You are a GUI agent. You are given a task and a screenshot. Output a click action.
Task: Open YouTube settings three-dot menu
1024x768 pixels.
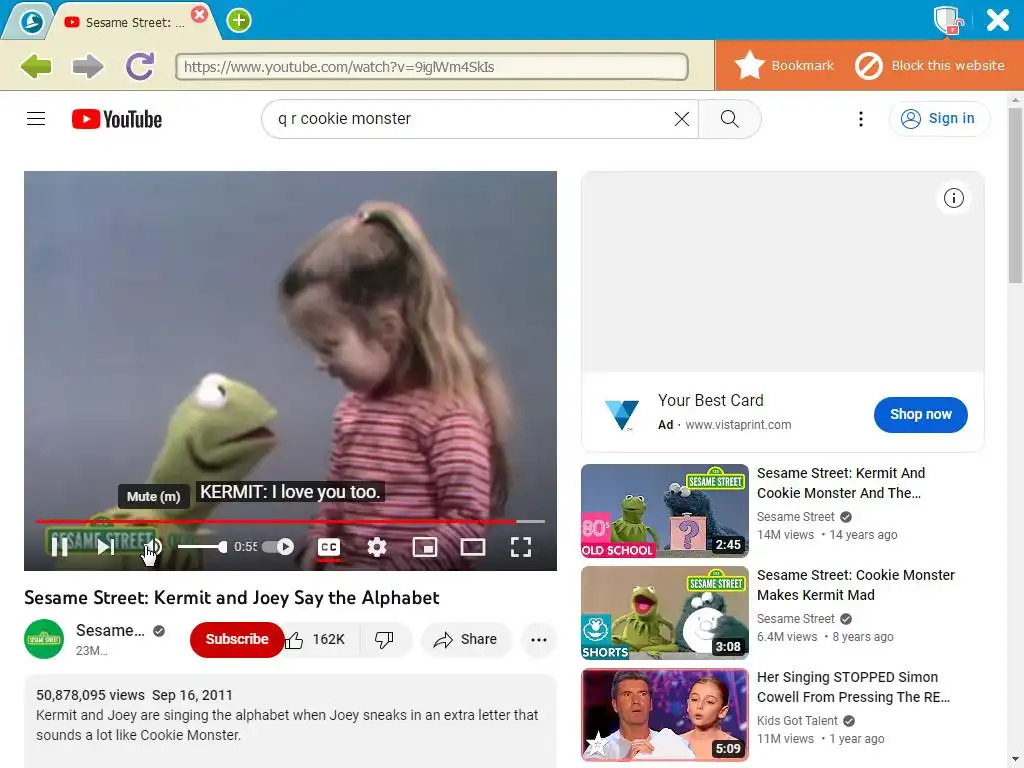[861, 119]
